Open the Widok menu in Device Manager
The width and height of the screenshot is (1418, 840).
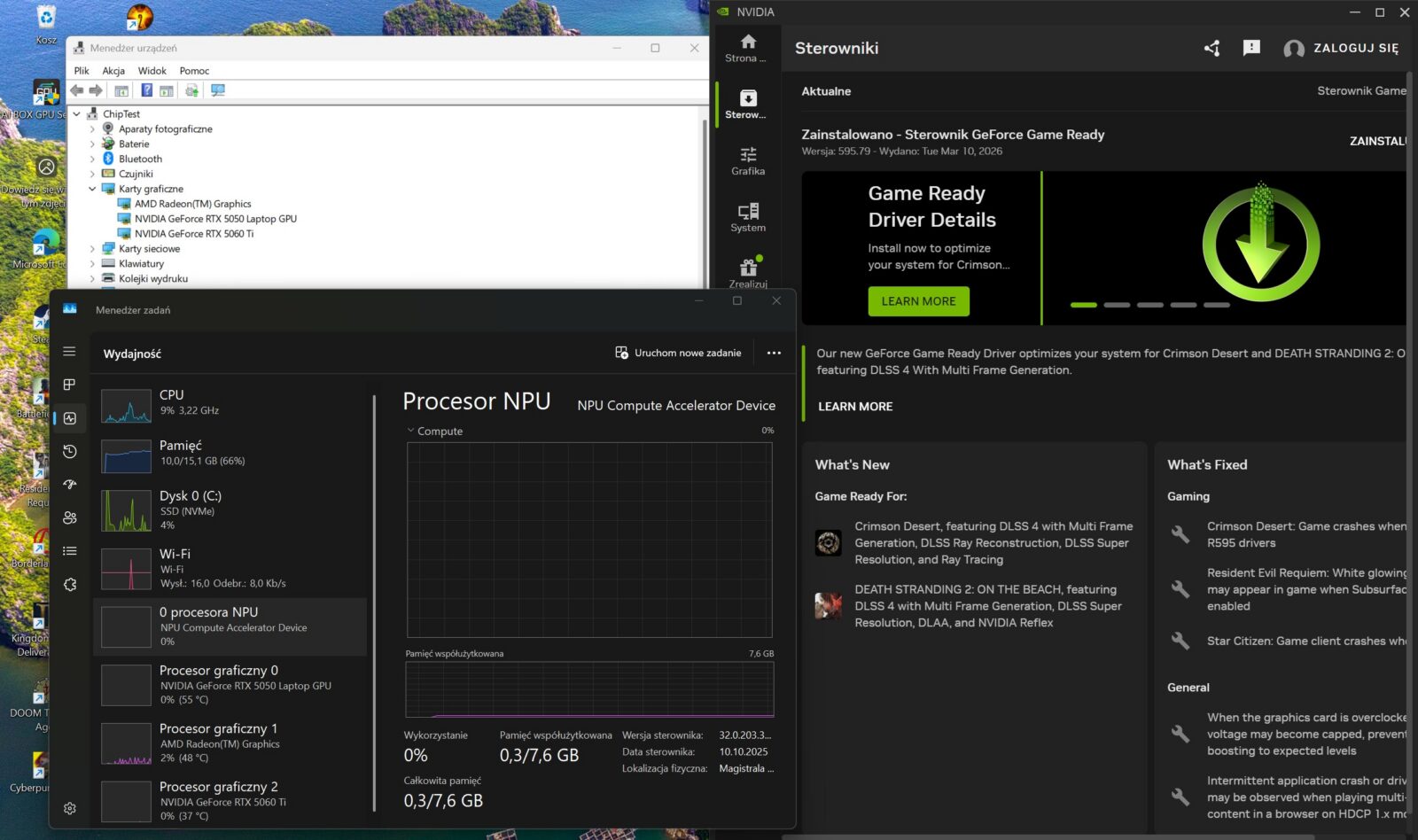click(x=152, y=71)
